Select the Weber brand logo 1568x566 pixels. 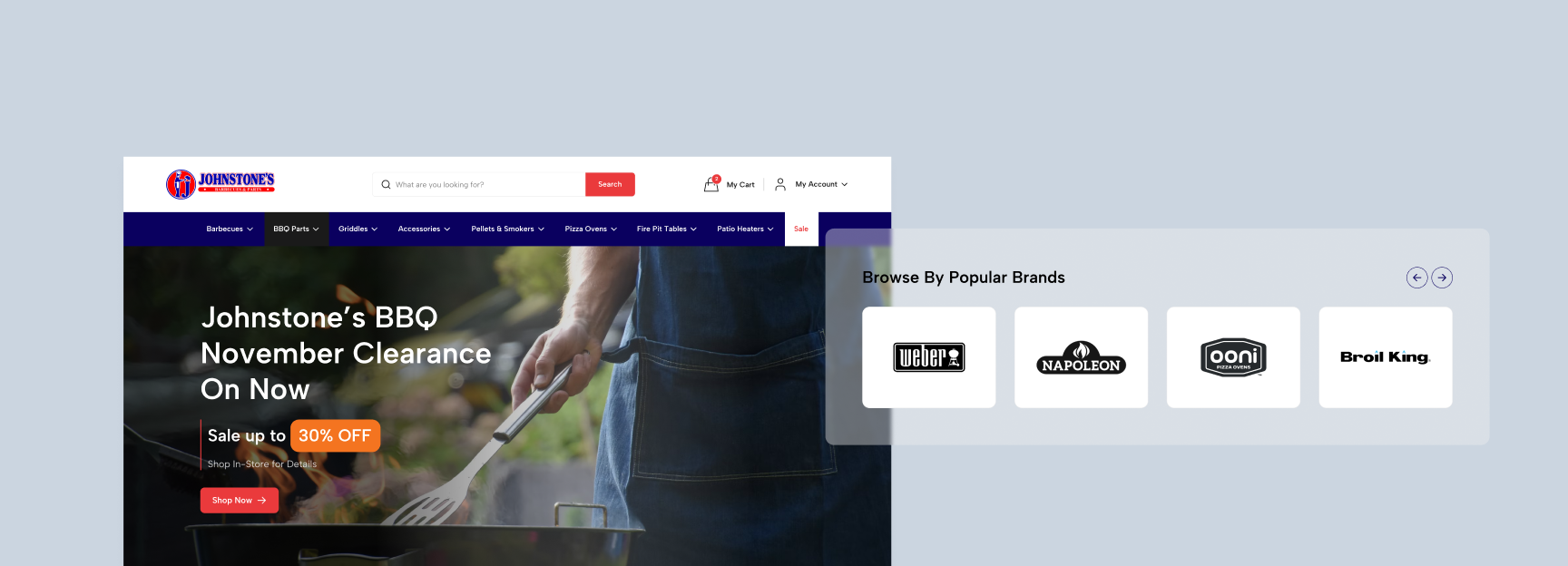tap(929, 357)
